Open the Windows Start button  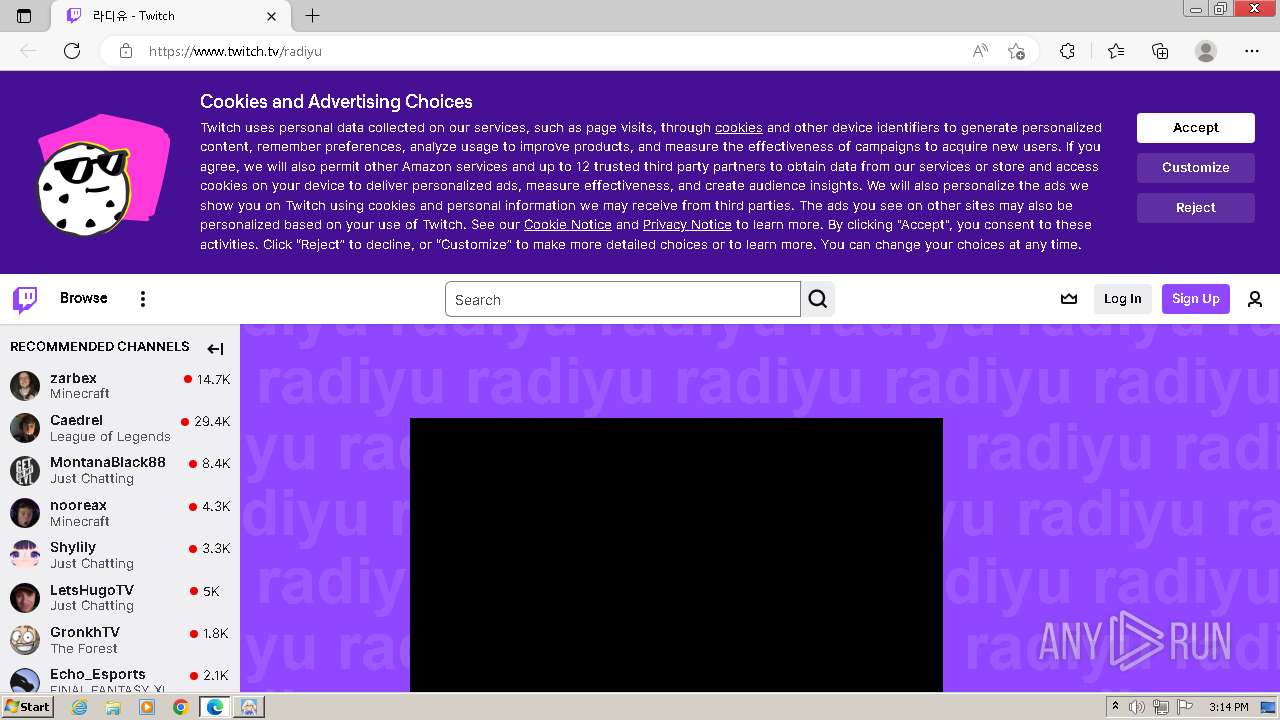click(x=27, y=707)
